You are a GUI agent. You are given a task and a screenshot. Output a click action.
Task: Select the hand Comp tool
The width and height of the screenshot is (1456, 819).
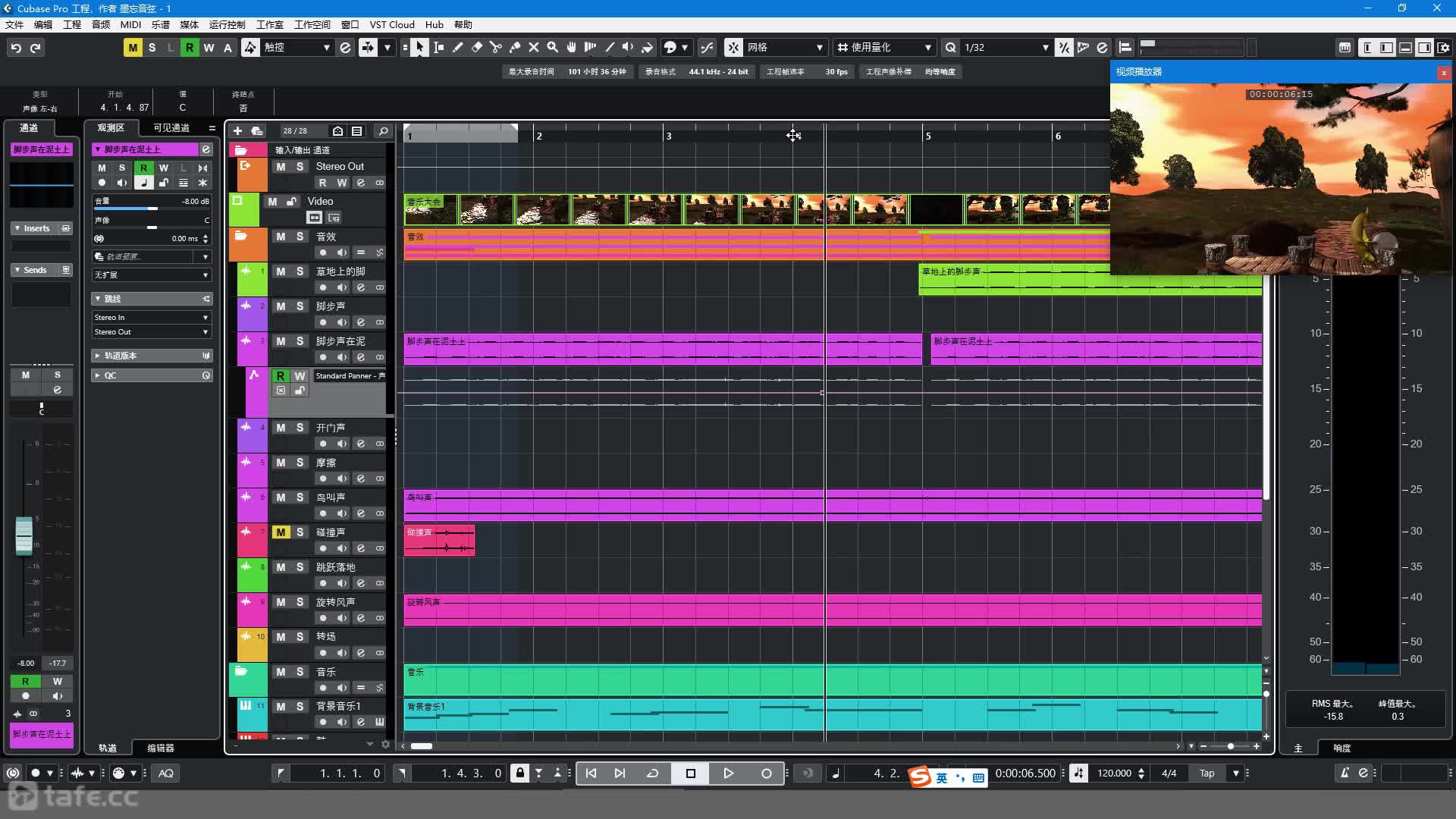tap(572, 47)
